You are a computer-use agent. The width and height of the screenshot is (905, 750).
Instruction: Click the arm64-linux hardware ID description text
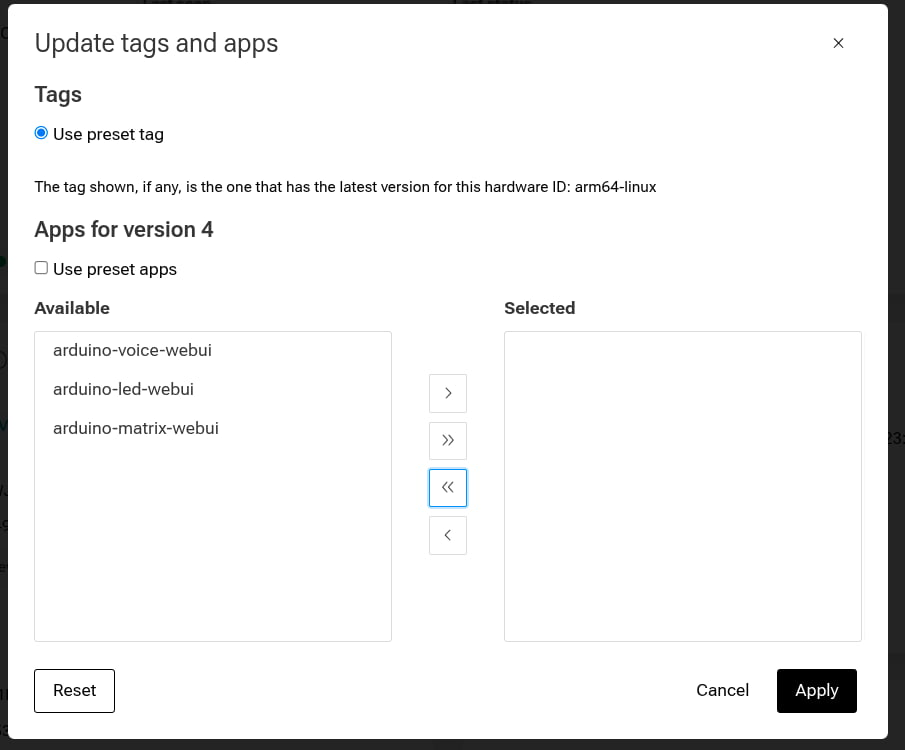pos(345,187)
